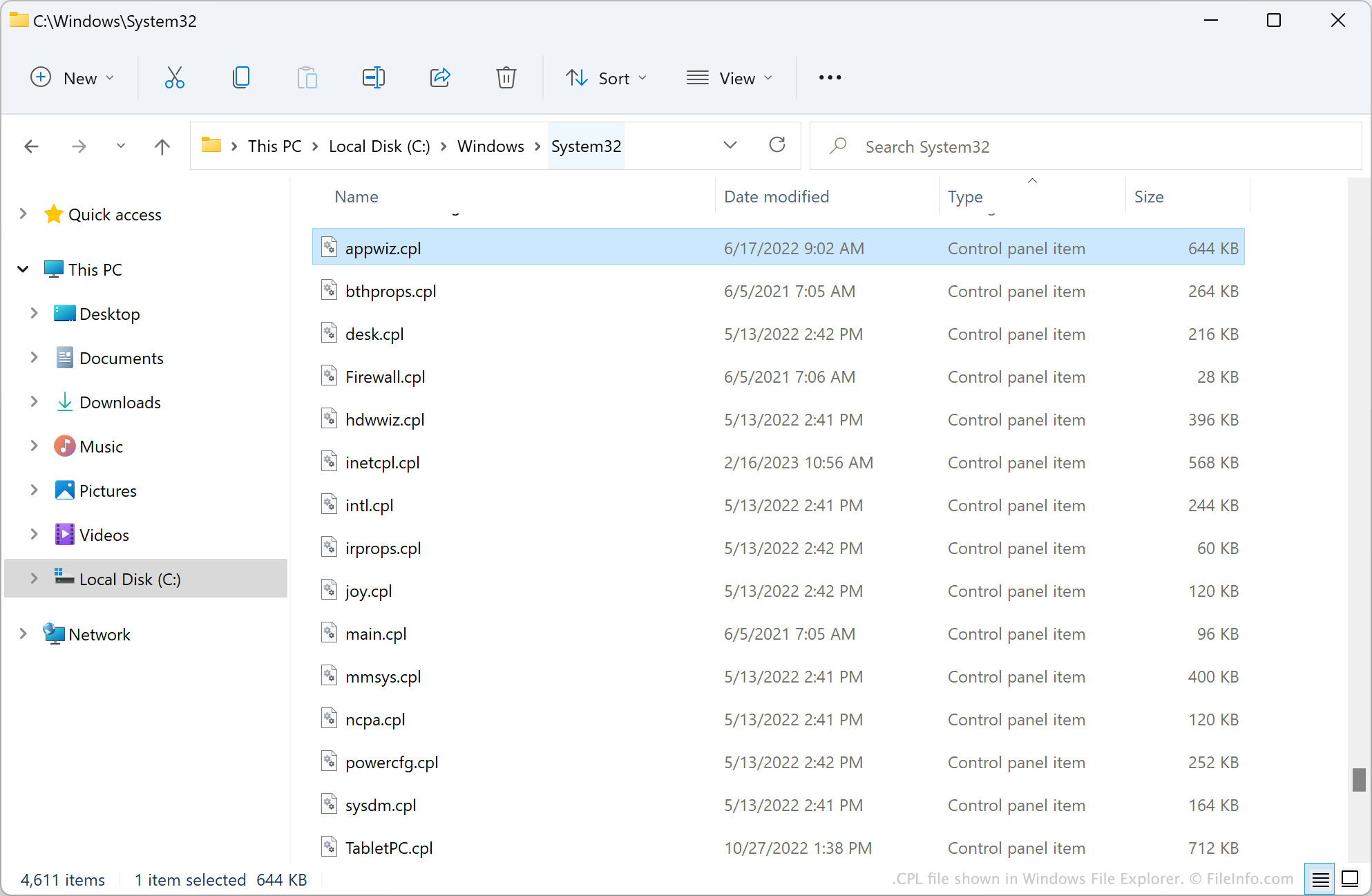Screen dimensions: 1372x896
Task: Refresh the System32 folder view
Action: click(777, 145)
